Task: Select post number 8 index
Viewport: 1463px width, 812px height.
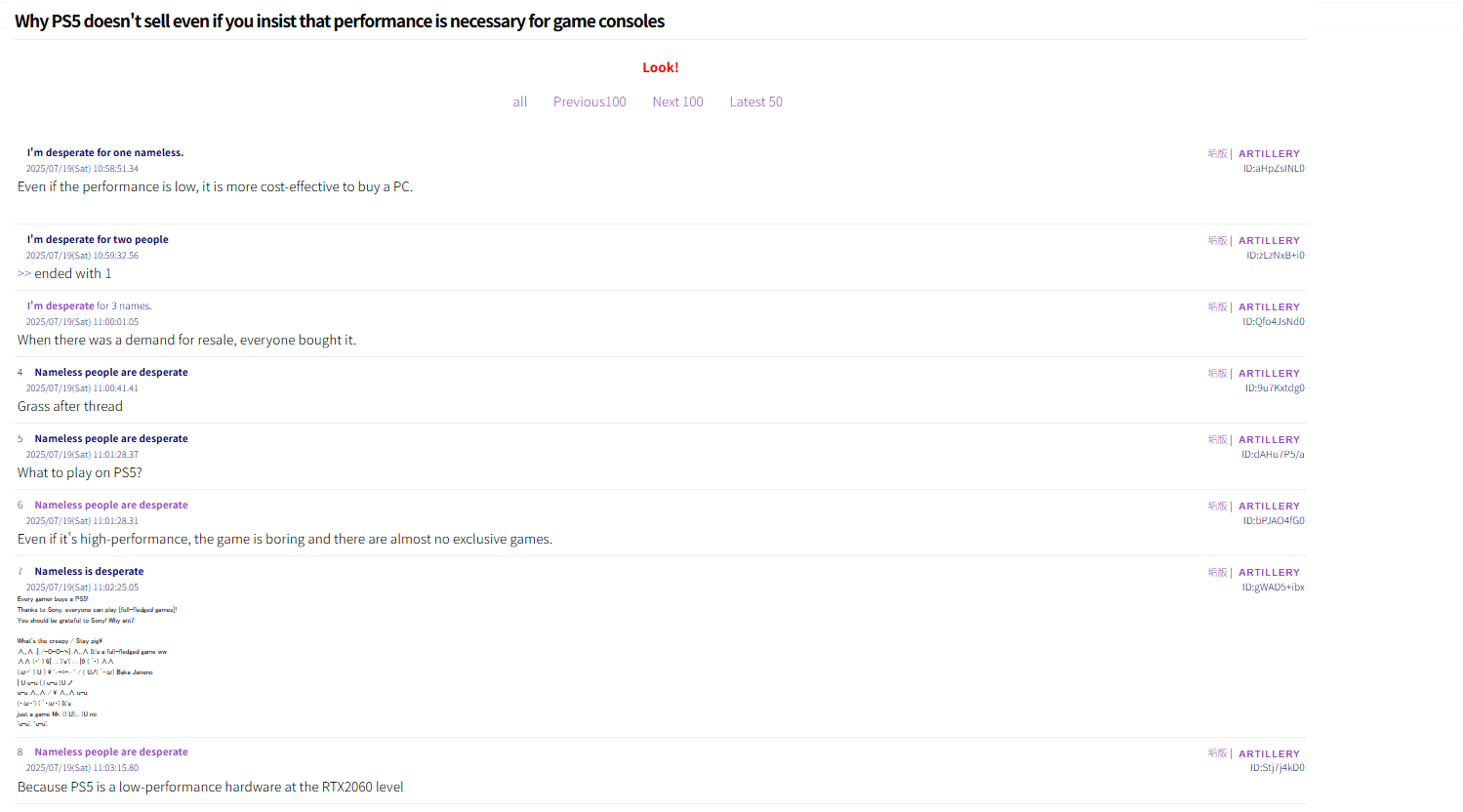Action: 20,751
